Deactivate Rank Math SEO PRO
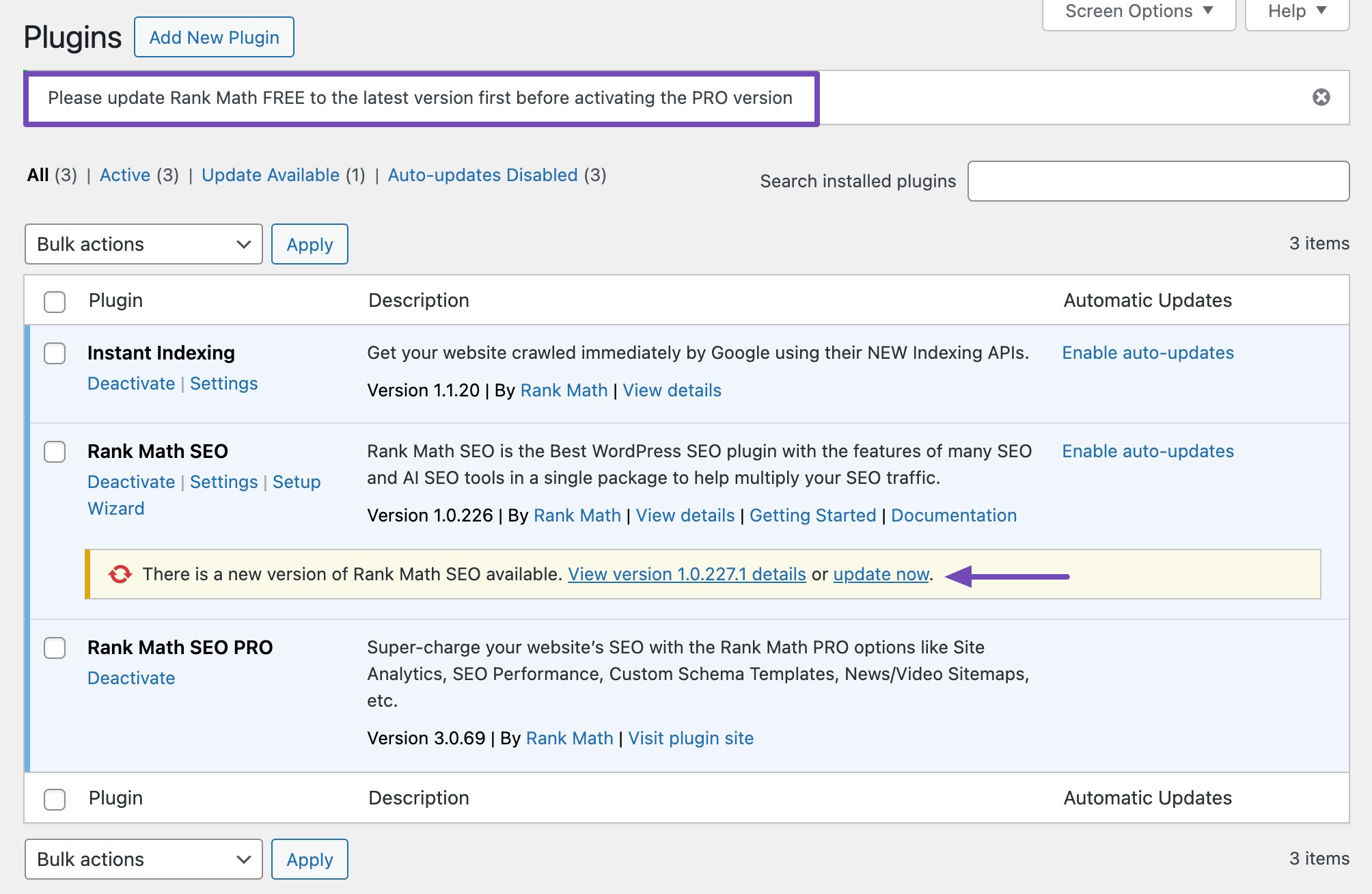Screen dimensions: 1372x894 [x=131, y=678]
